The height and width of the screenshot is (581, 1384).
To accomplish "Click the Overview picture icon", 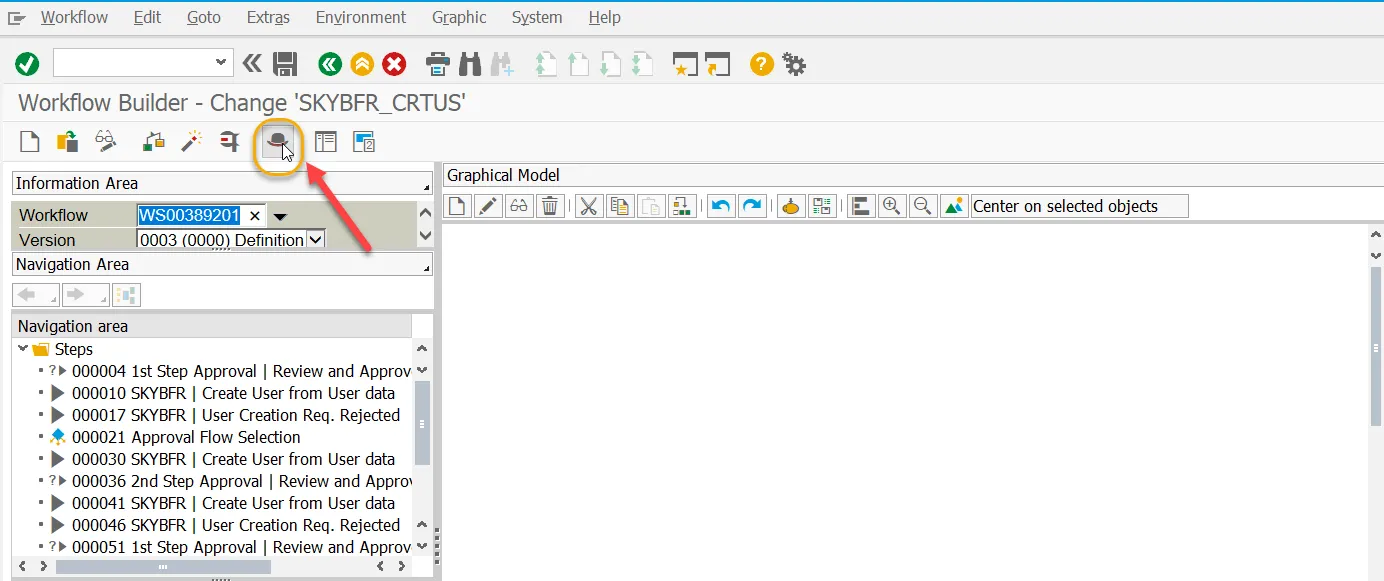I will (954, 206).
